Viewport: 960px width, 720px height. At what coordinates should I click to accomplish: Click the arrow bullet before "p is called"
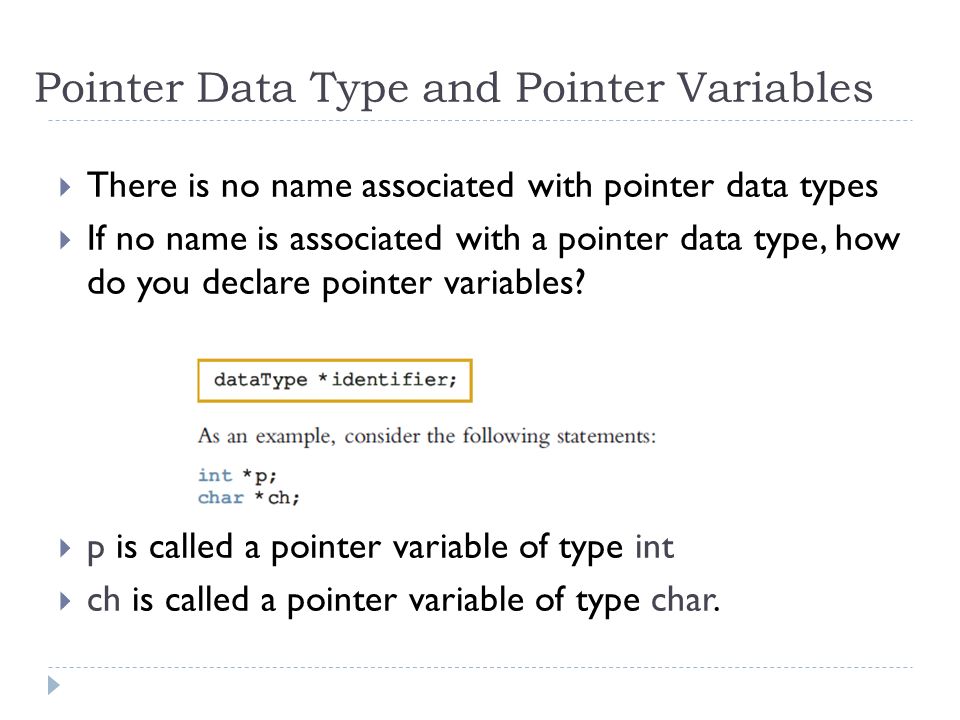66,548
